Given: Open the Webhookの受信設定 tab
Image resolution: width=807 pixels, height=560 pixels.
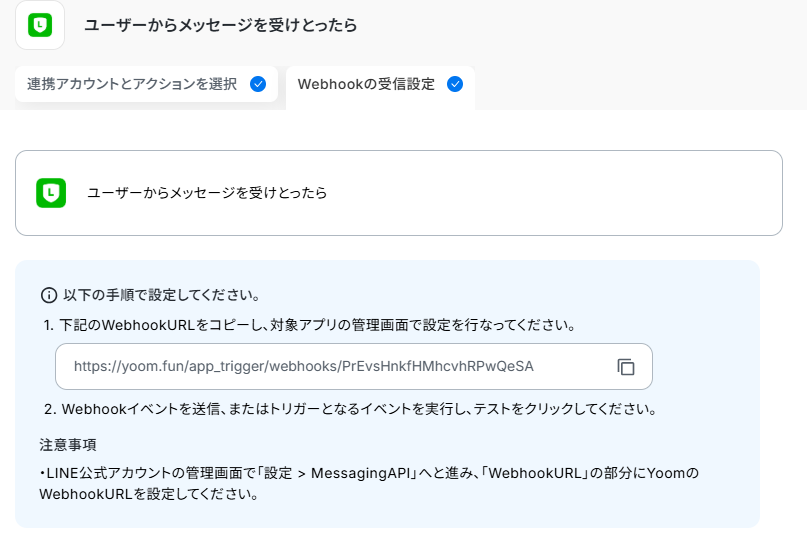Looking at the screenshot, I should click(380, 86).
